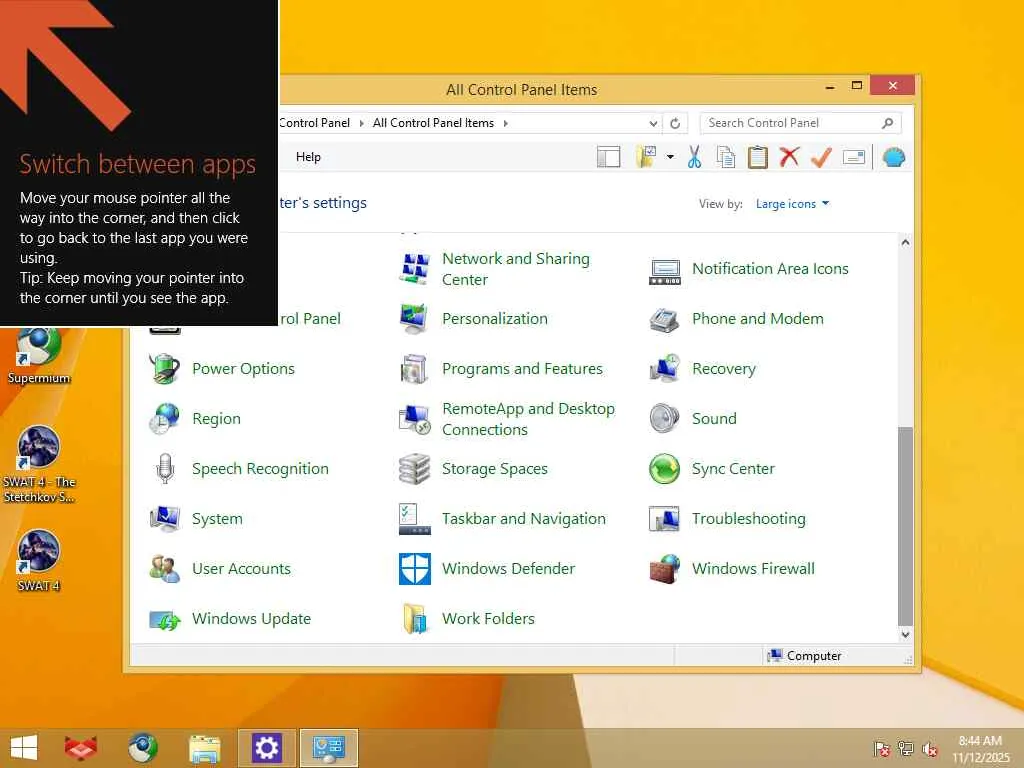
Task: Click the Paste clipboard toolbar icon
Action: (x=758, y=157)
